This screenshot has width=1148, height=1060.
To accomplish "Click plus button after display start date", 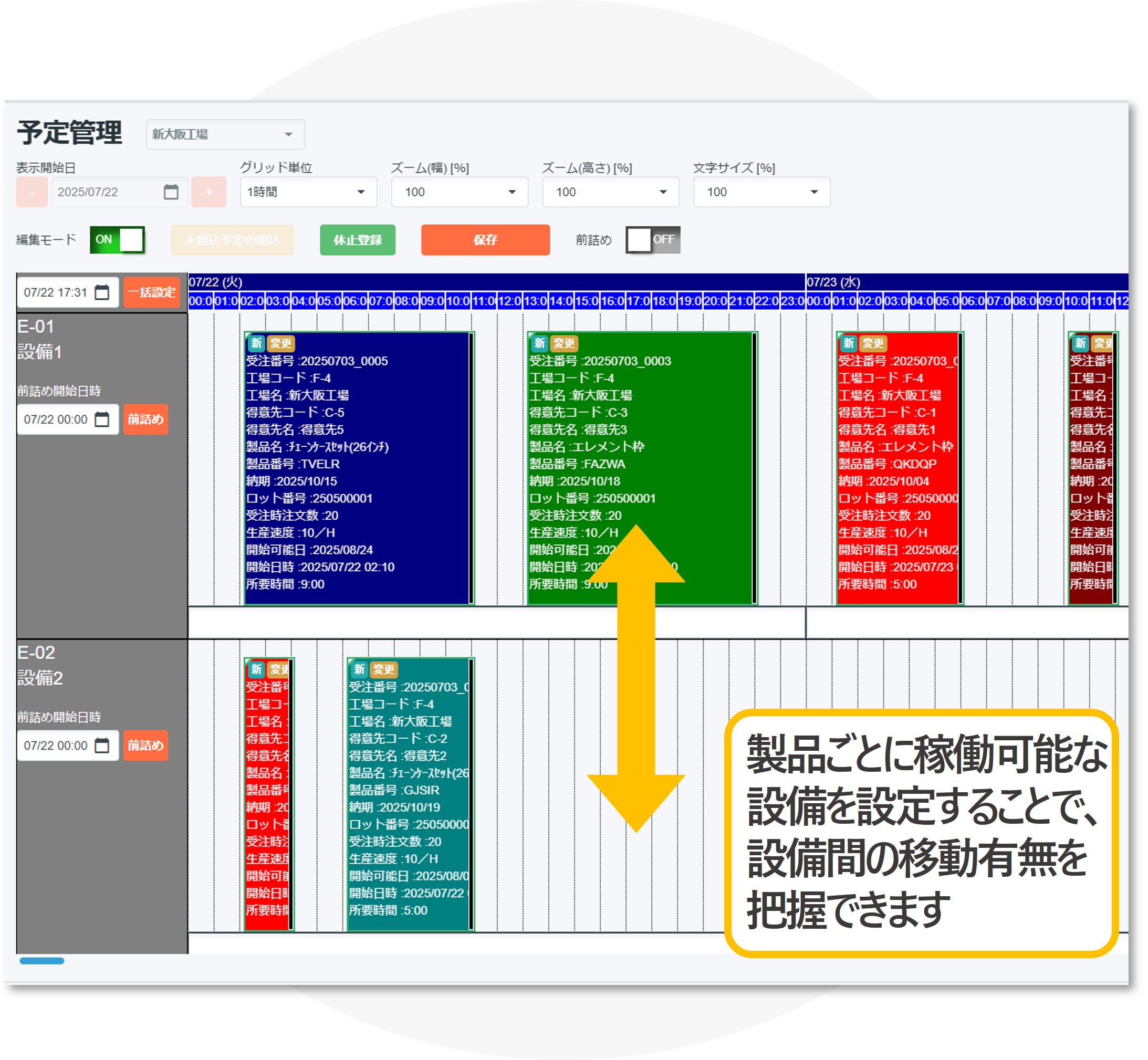I will (x=209, y=192).
